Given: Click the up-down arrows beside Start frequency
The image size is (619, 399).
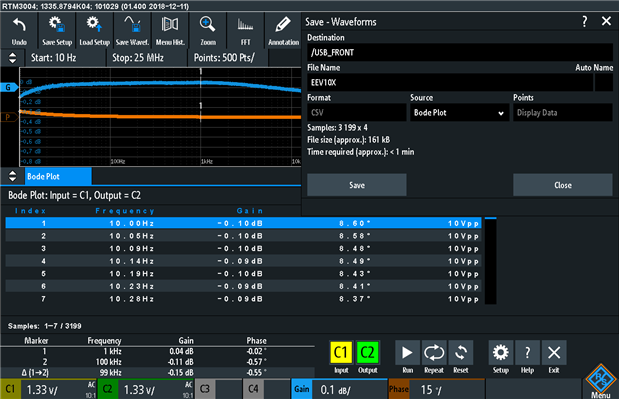Looking at the screenshot, I should pyautogui.click(x=13, y=58).
